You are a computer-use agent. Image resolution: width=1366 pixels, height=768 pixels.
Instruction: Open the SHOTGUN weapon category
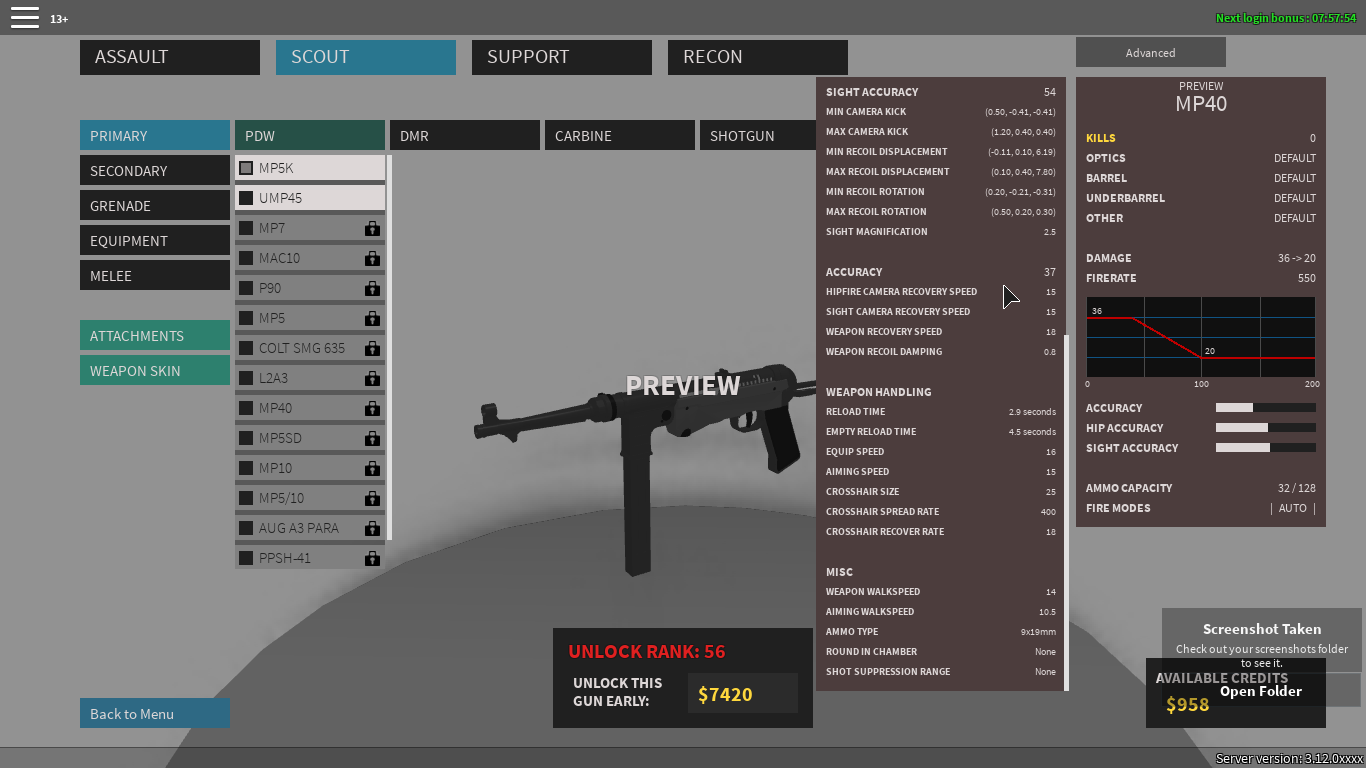(758, 135)
